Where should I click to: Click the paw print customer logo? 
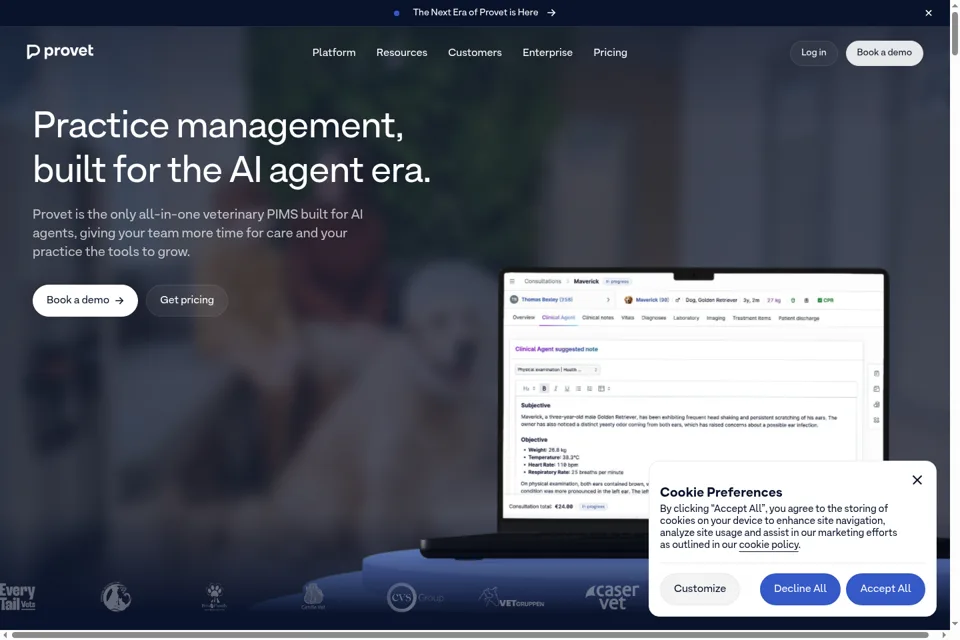(x=214, y=597)
